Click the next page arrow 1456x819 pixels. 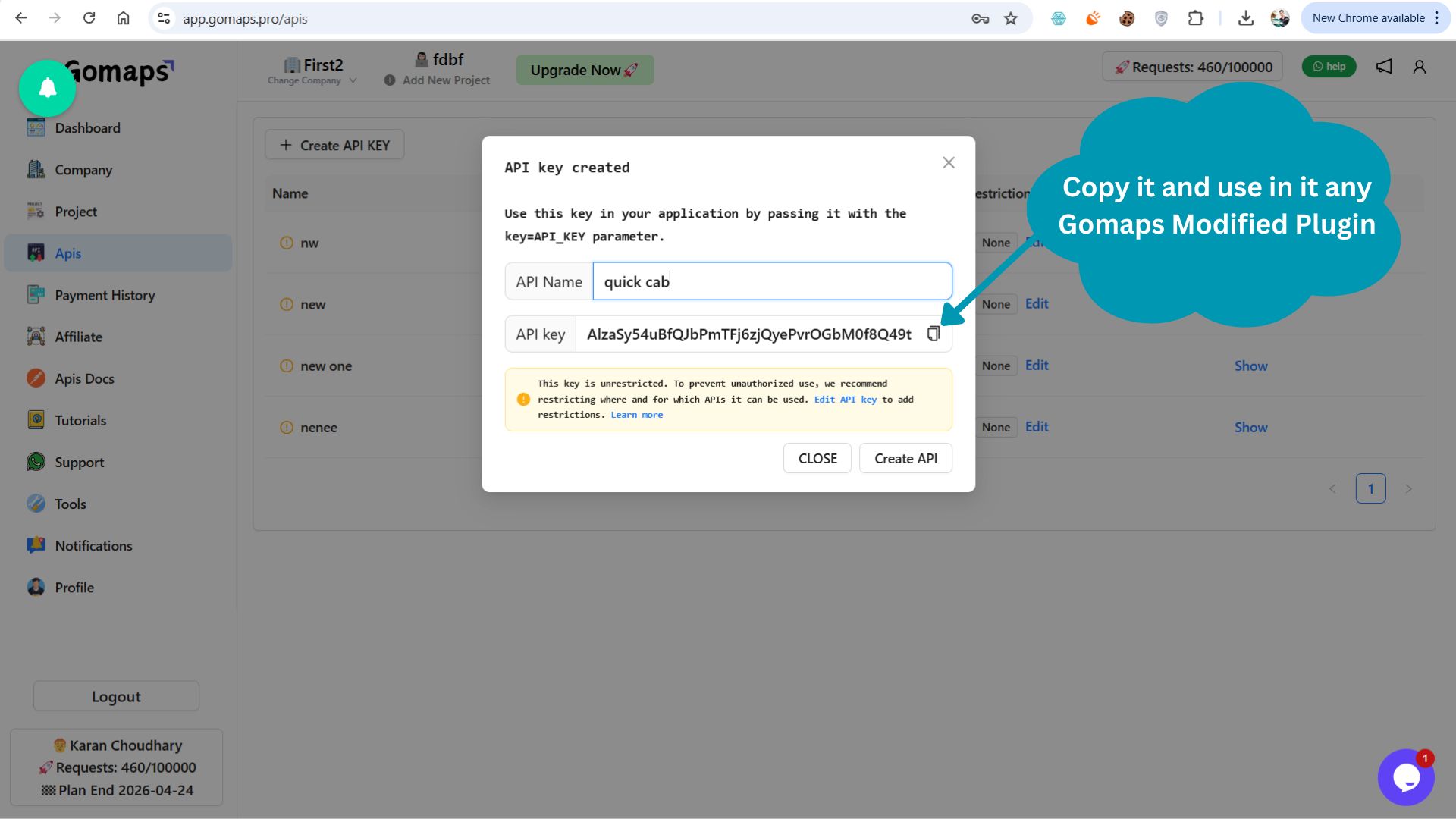tap(1408, 488)
